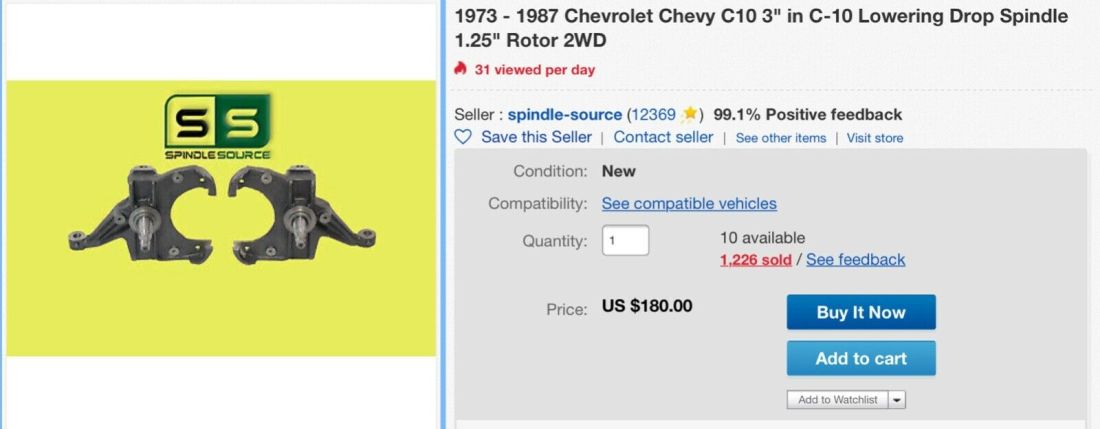Screen dimensions: 1100x429
Task: Open the spindle-source seller profile link
Action: pos(564,114)
